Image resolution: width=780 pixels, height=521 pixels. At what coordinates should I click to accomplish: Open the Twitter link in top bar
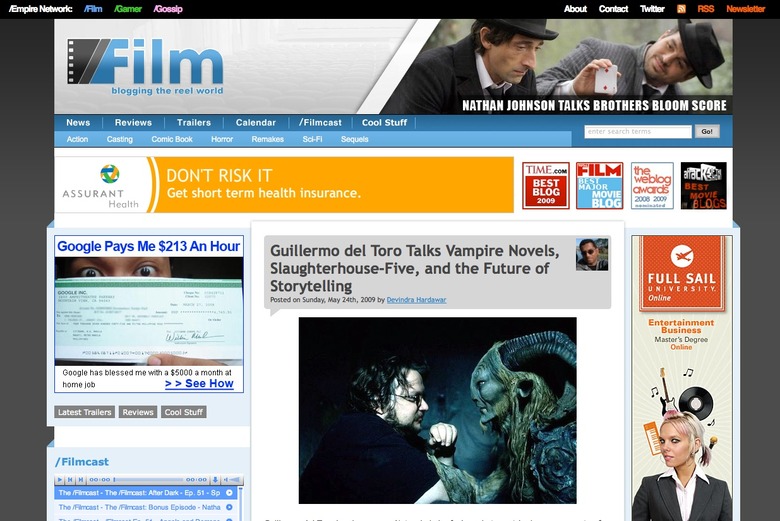pyautogui.click(x=652, y=9)
